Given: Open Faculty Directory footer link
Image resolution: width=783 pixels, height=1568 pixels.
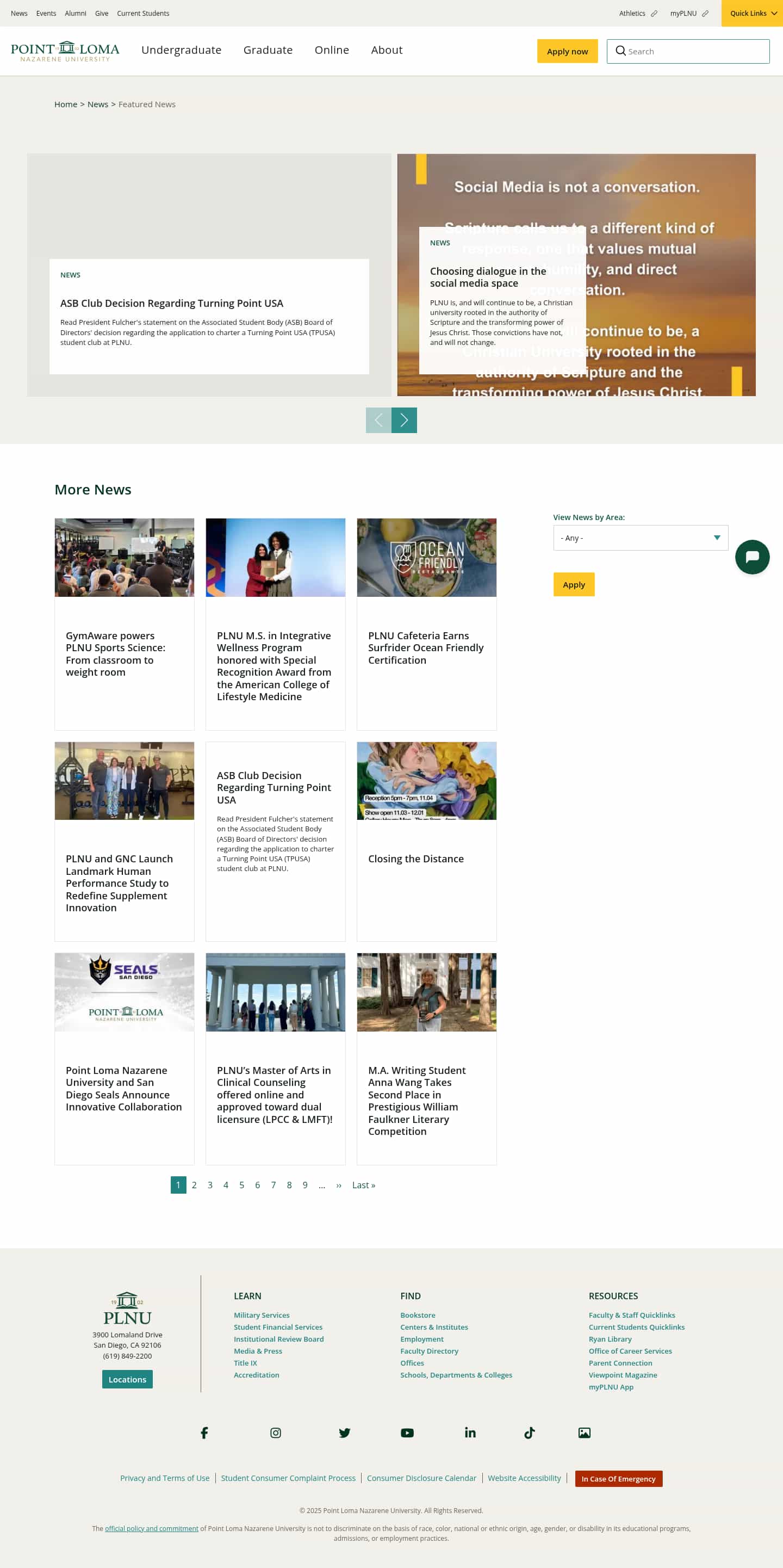Looking at the screenshot, I should 429,1351.
